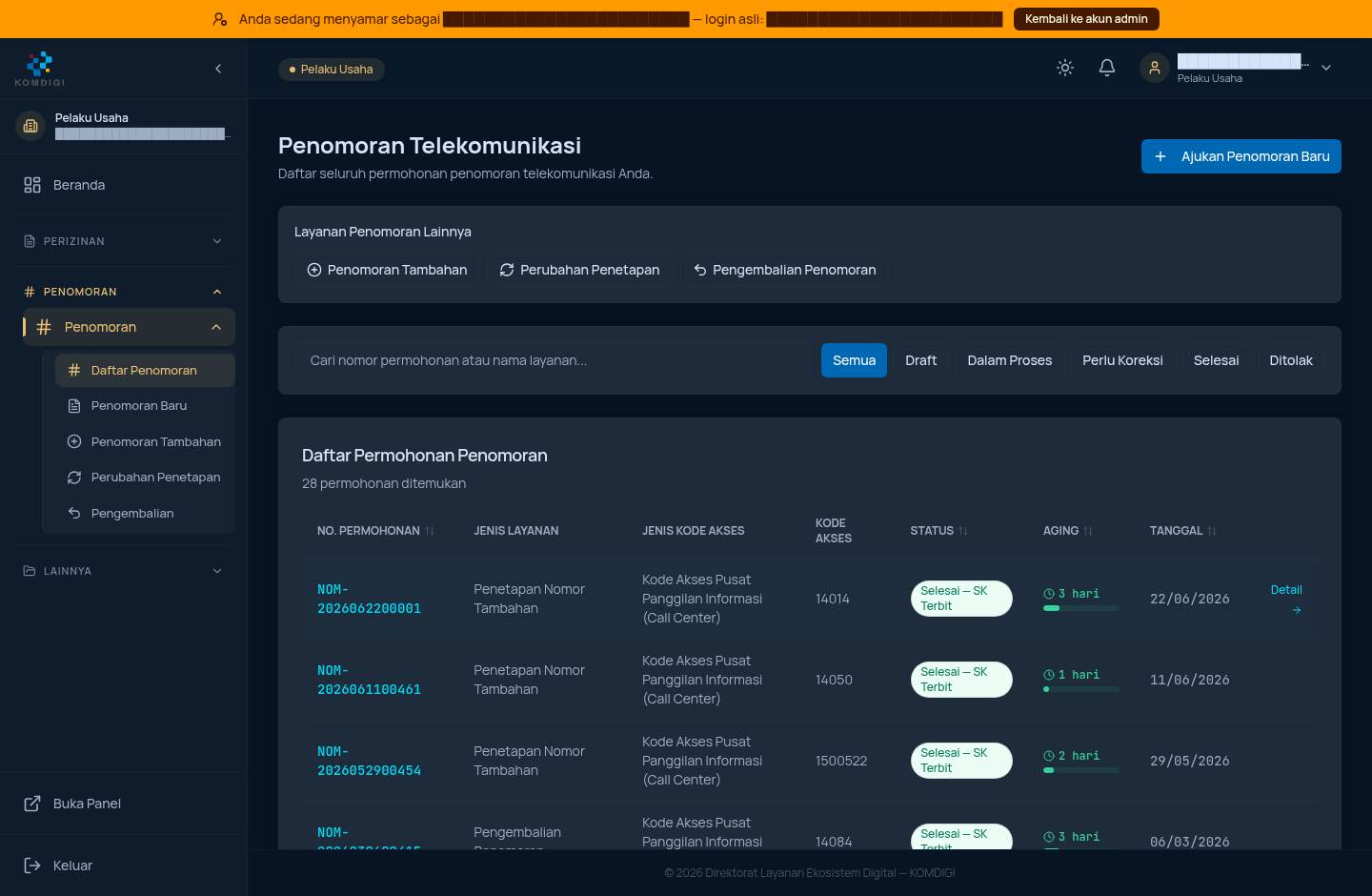Screen dimensions: 1372x896
Task: Select the Semua filter tab
Action: [854, 360]
